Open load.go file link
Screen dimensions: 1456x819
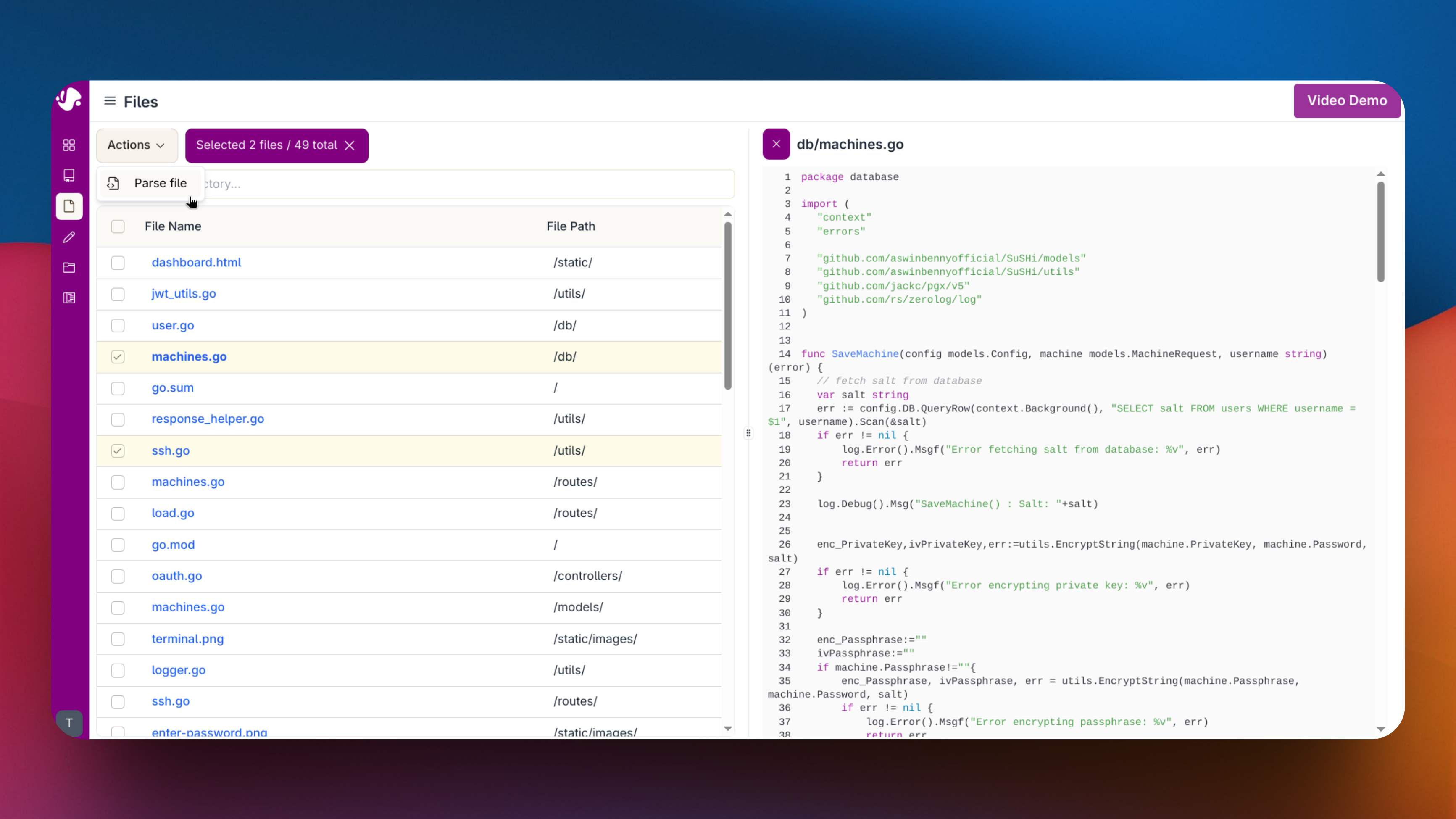coord(172,513)
